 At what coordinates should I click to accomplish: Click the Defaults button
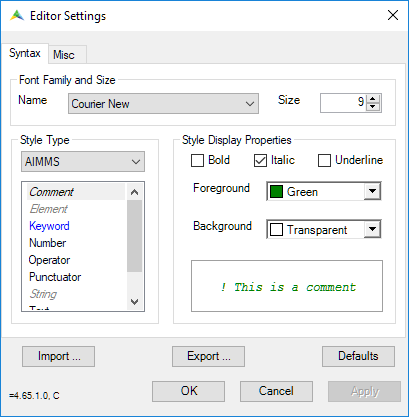(x=358, y=356)
